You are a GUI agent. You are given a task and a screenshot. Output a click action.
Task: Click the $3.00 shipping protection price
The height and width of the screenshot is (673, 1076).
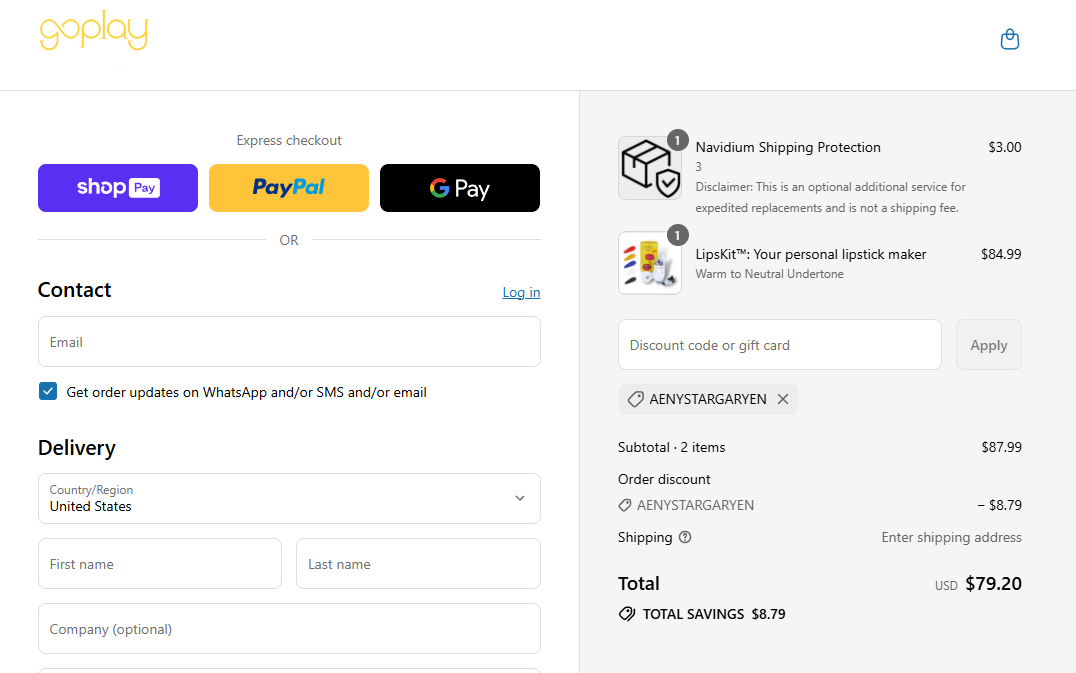click(1005, 147)
